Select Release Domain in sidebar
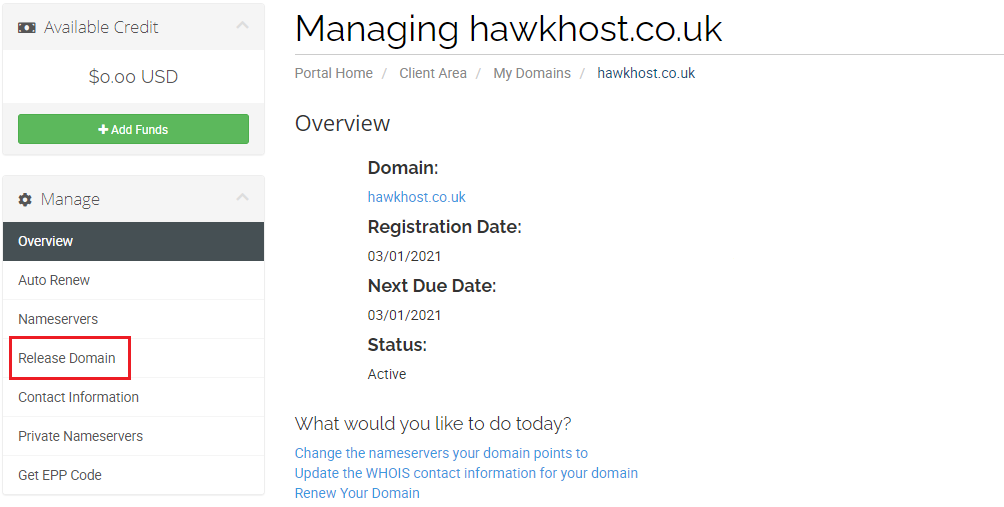Image resolution: width=1004 pixels, height=507 pixels. pos(67,358)
